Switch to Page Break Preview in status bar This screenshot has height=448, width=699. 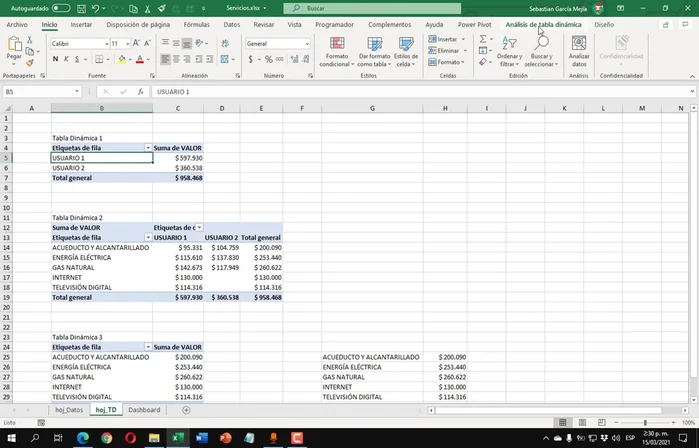point(602,423)
